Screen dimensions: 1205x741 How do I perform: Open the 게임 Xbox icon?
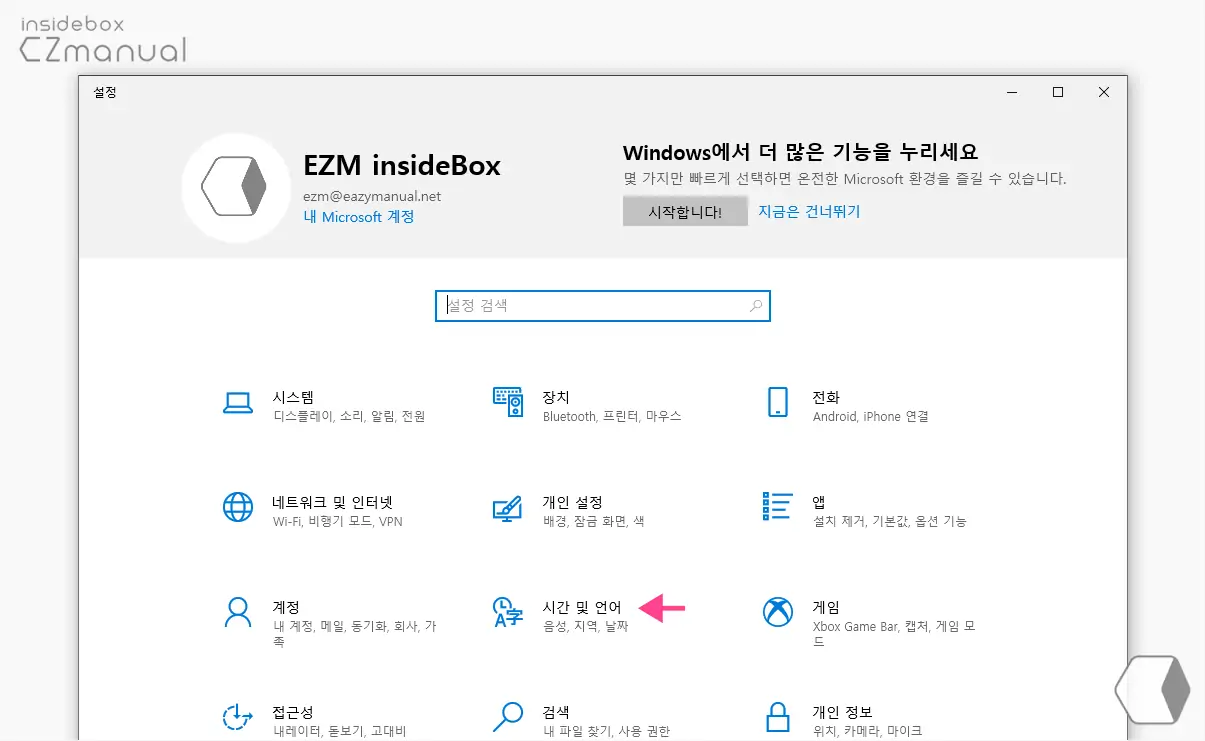(777, 612)
